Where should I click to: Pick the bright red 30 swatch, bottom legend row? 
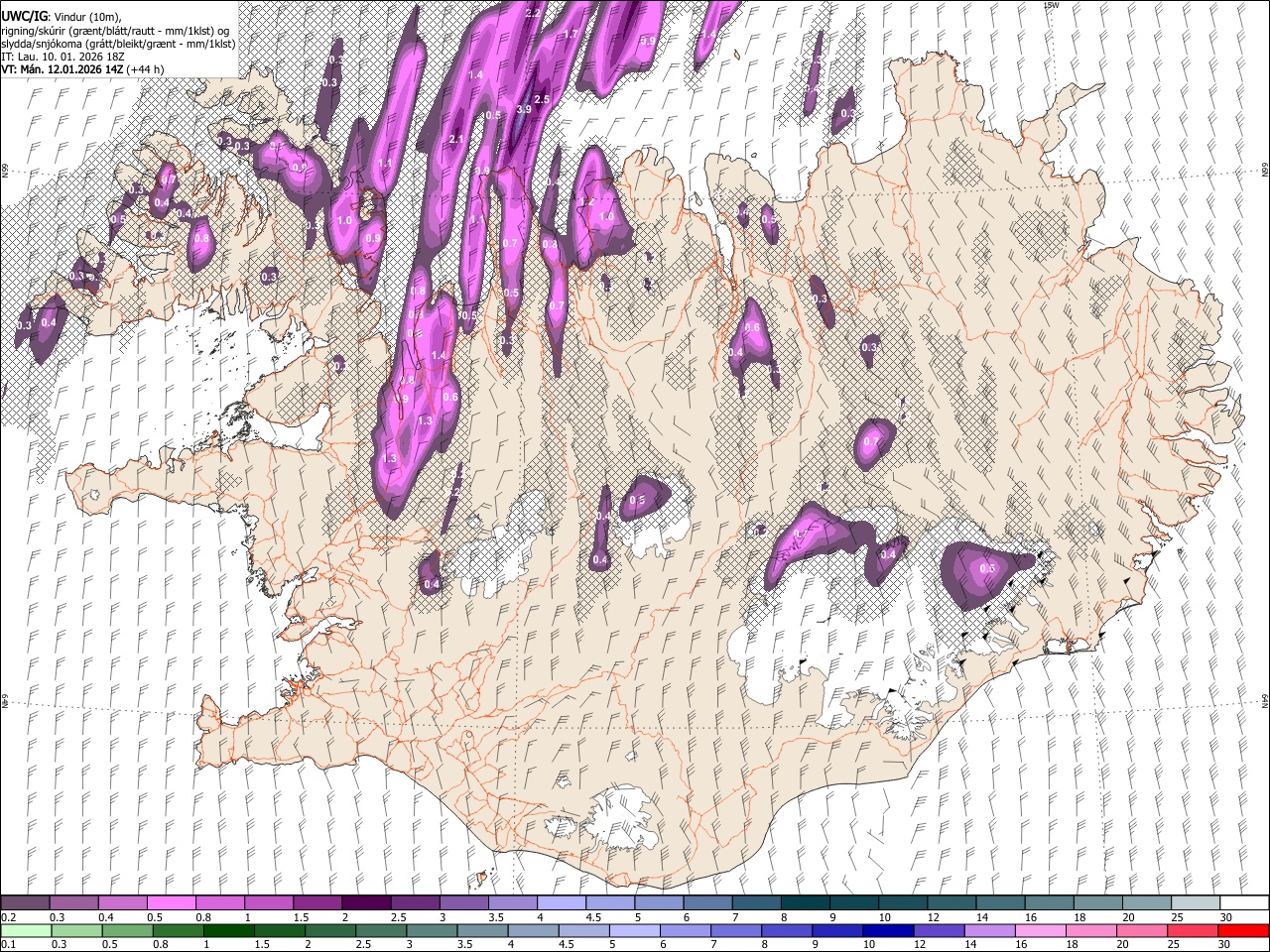1242,930
